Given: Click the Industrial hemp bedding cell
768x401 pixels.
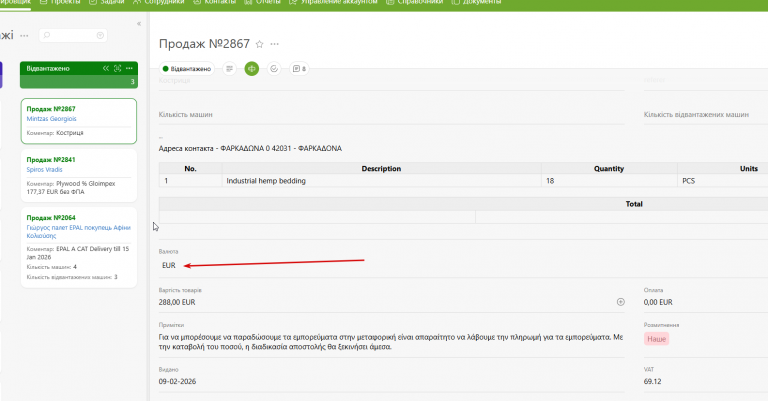Looking at the screenshot, I should click(x=382, y=181).
